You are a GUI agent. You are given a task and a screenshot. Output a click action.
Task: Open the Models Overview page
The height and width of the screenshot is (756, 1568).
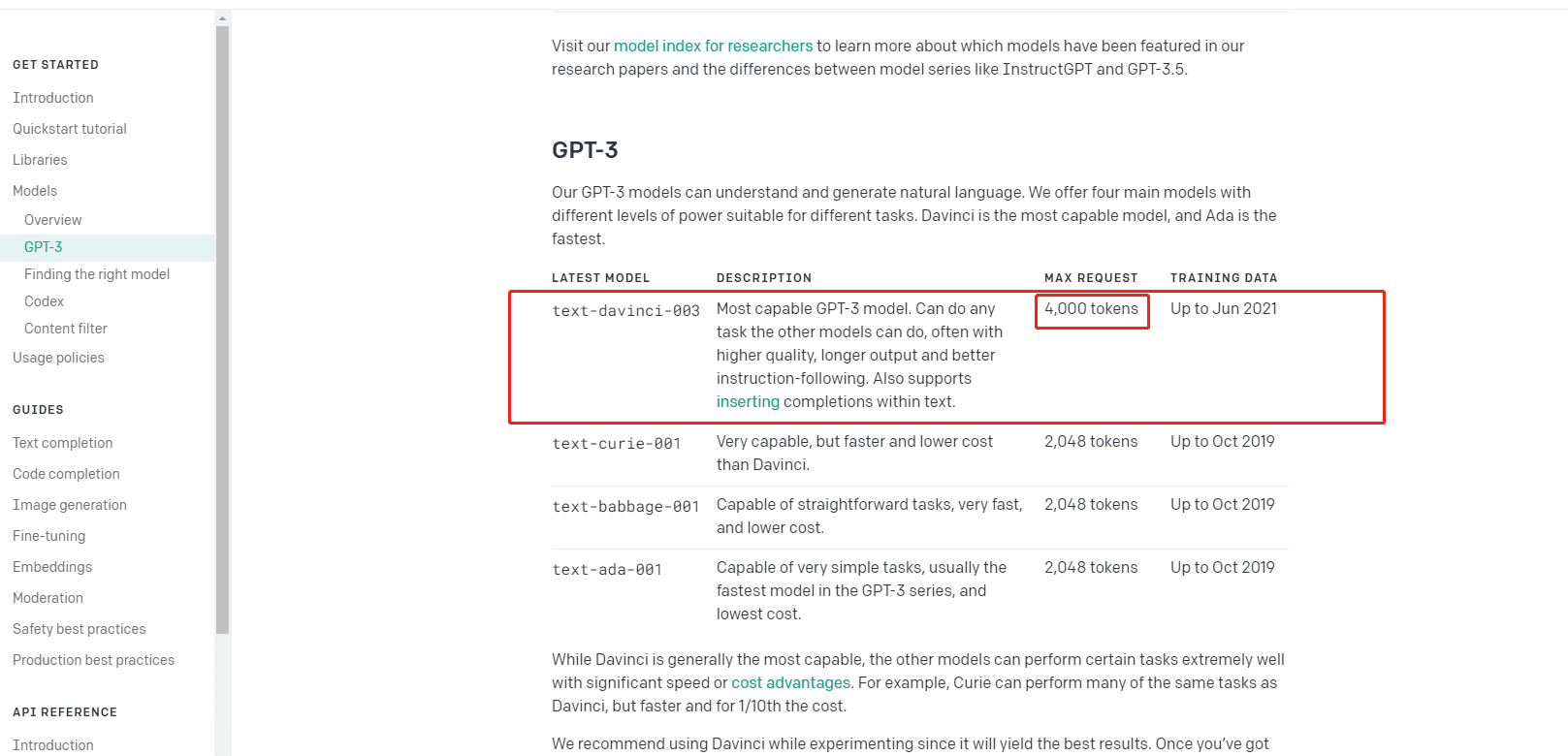pyautogui.click(x=52, y=219)
